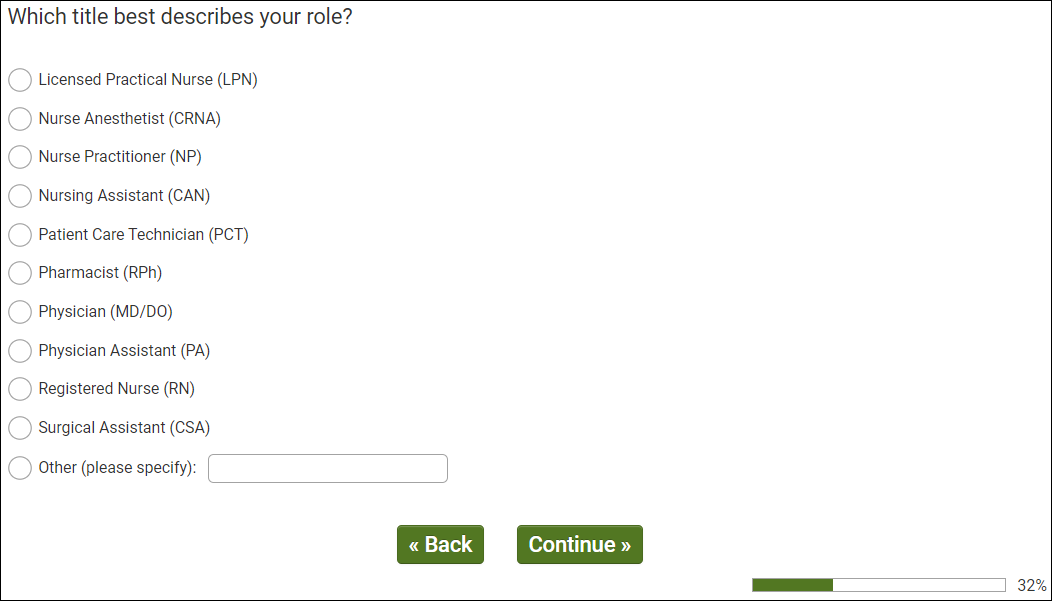Viewport: 1052px width, 601px height.
Task: Click the Surgical Assistant (CSA) label
Action: click(x=124, y=428)
